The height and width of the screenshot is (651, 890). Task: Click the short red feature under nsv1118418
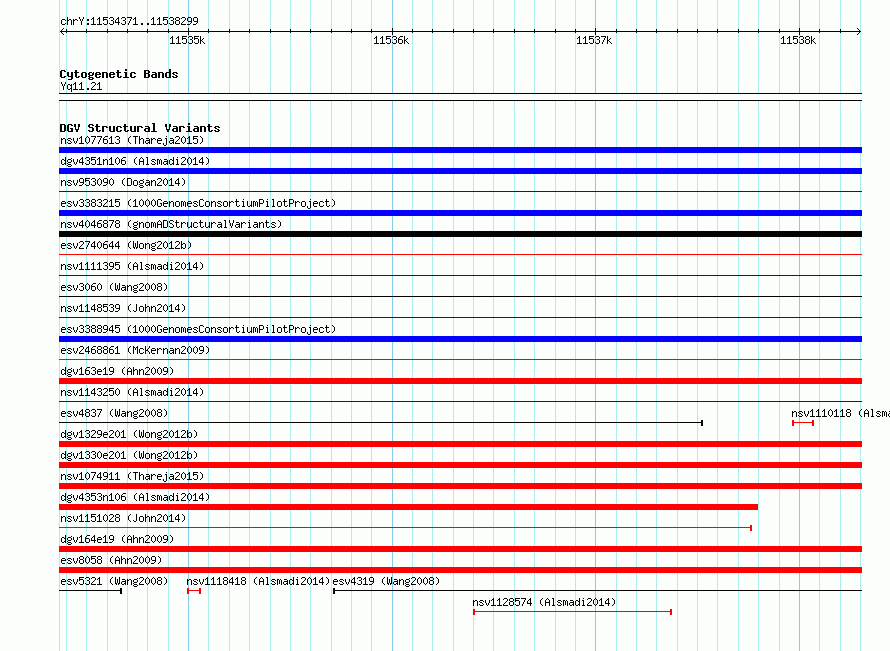tap(194, 591)
